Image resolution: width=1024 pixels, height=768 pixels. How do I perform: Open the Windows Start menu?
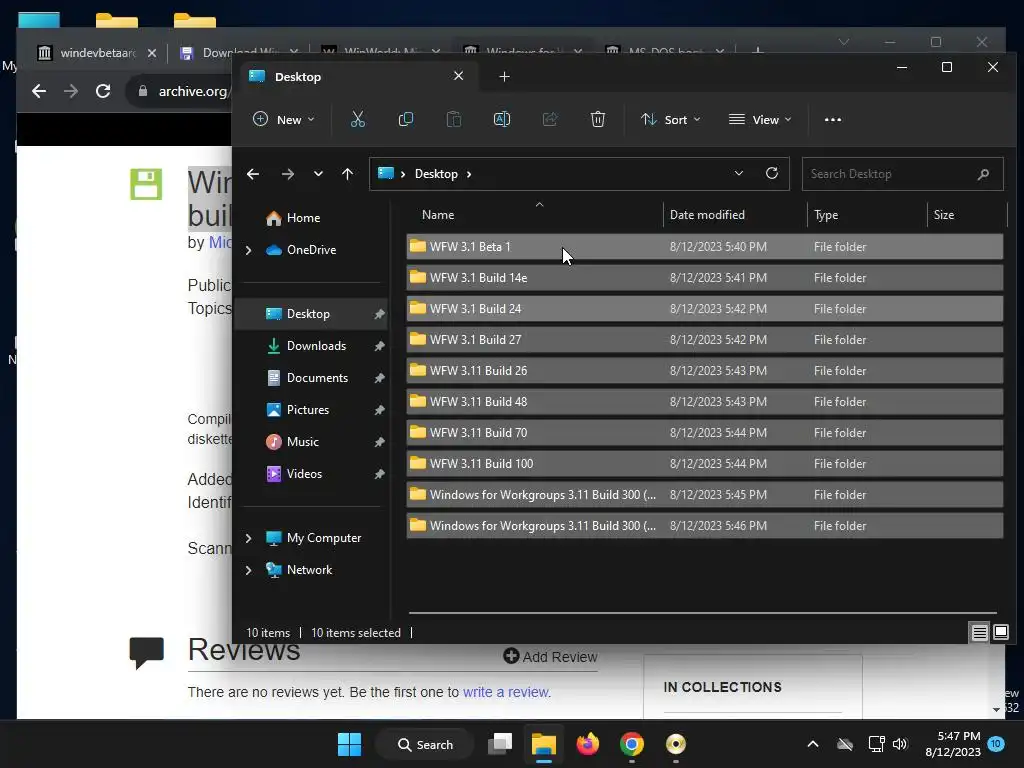tap(349, 744)
